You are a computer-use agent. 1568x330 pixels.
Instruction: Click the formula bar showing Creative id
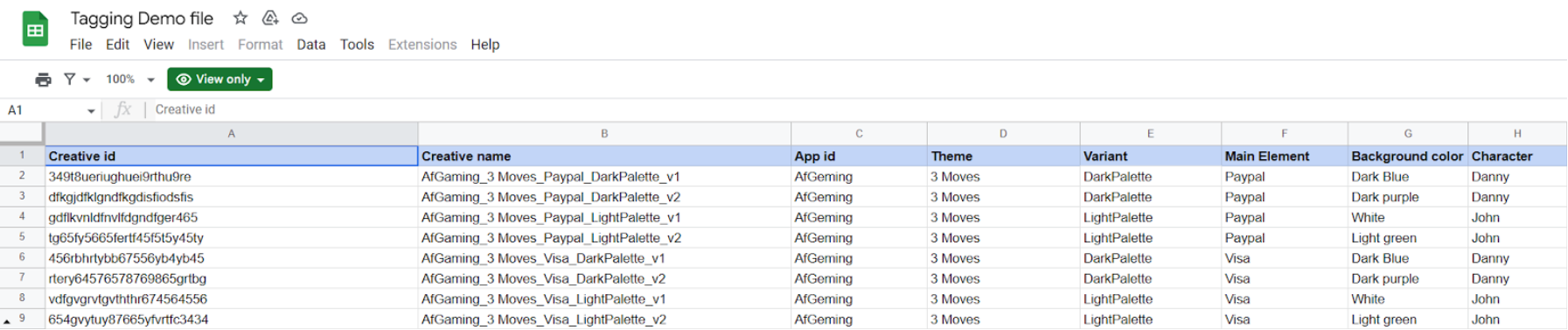(x=857, y=109)
